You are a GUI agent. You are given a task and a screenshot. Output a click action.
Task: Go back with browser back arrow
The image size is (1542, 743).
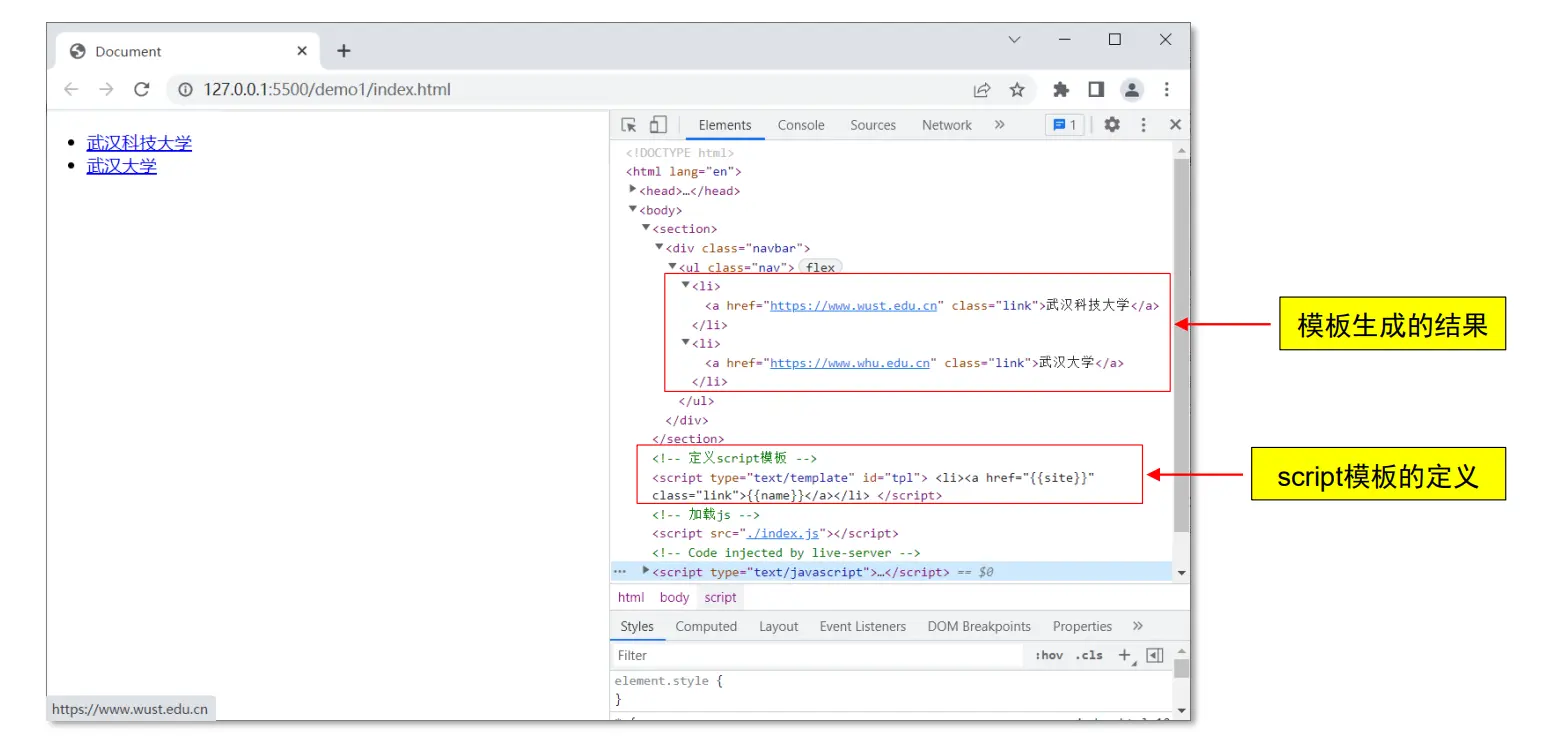click(71, 89)
